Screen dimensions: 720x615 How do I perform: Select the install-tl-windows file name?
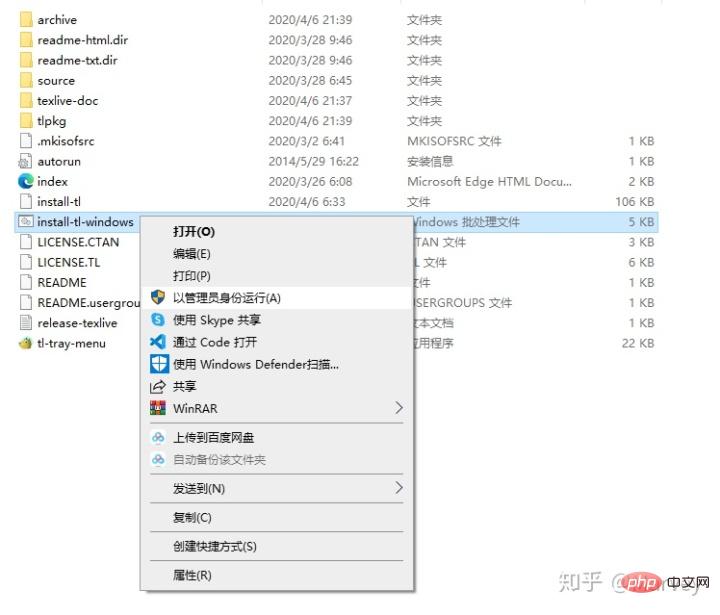[x=85, y=222]
